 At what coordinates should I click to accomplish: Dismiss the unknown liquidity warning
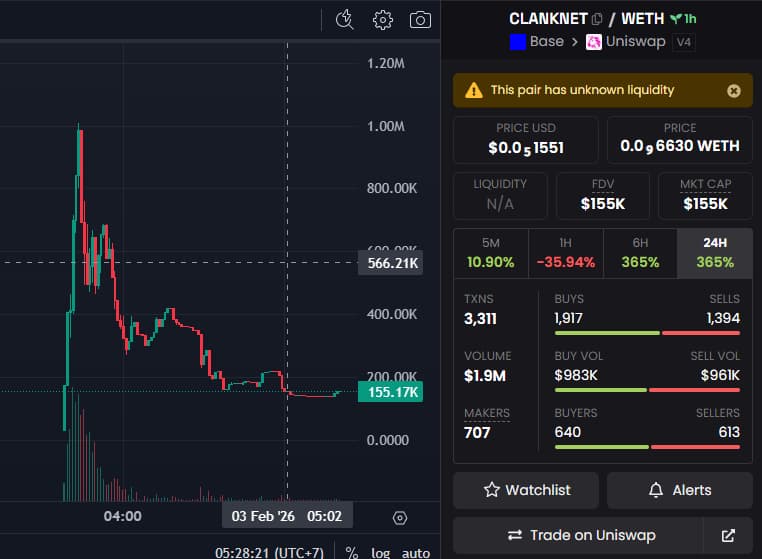click(x=733, y=91)
